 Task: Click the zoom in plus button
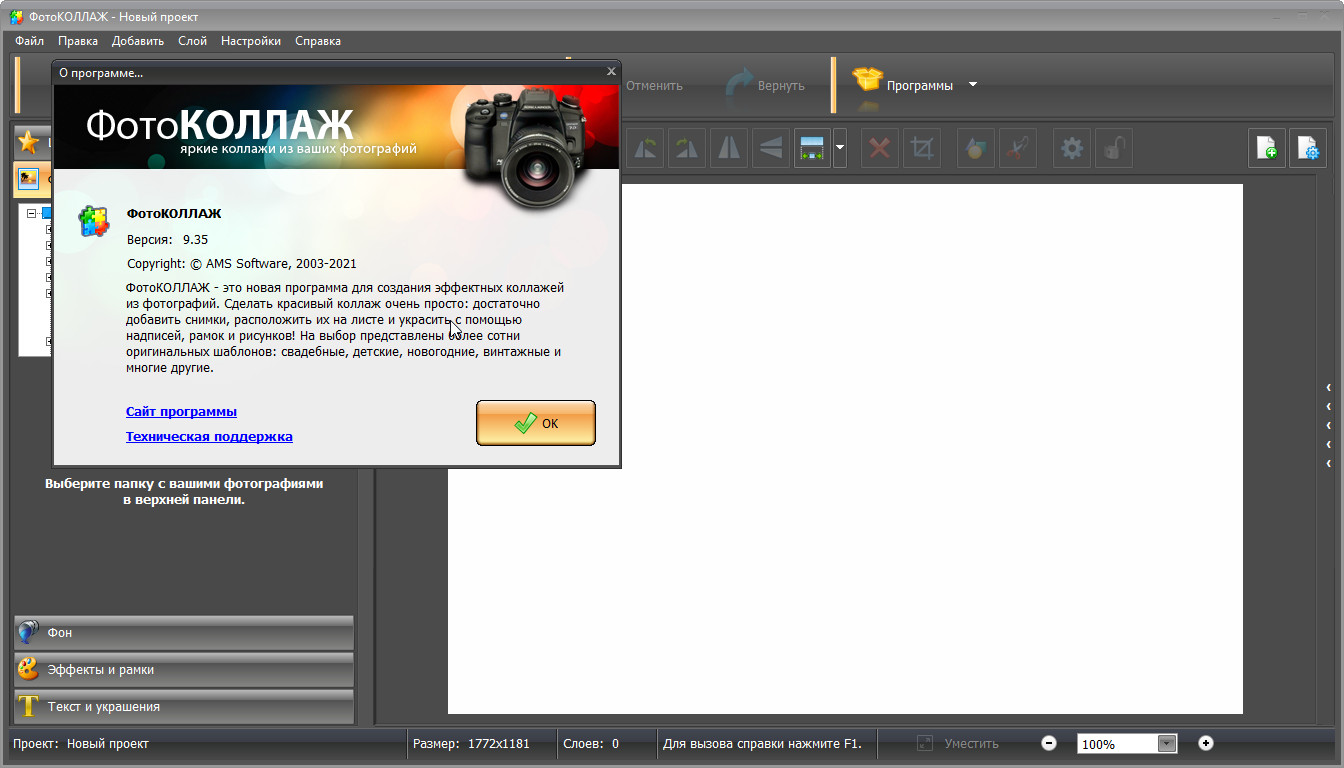[x=1206, y=743]
